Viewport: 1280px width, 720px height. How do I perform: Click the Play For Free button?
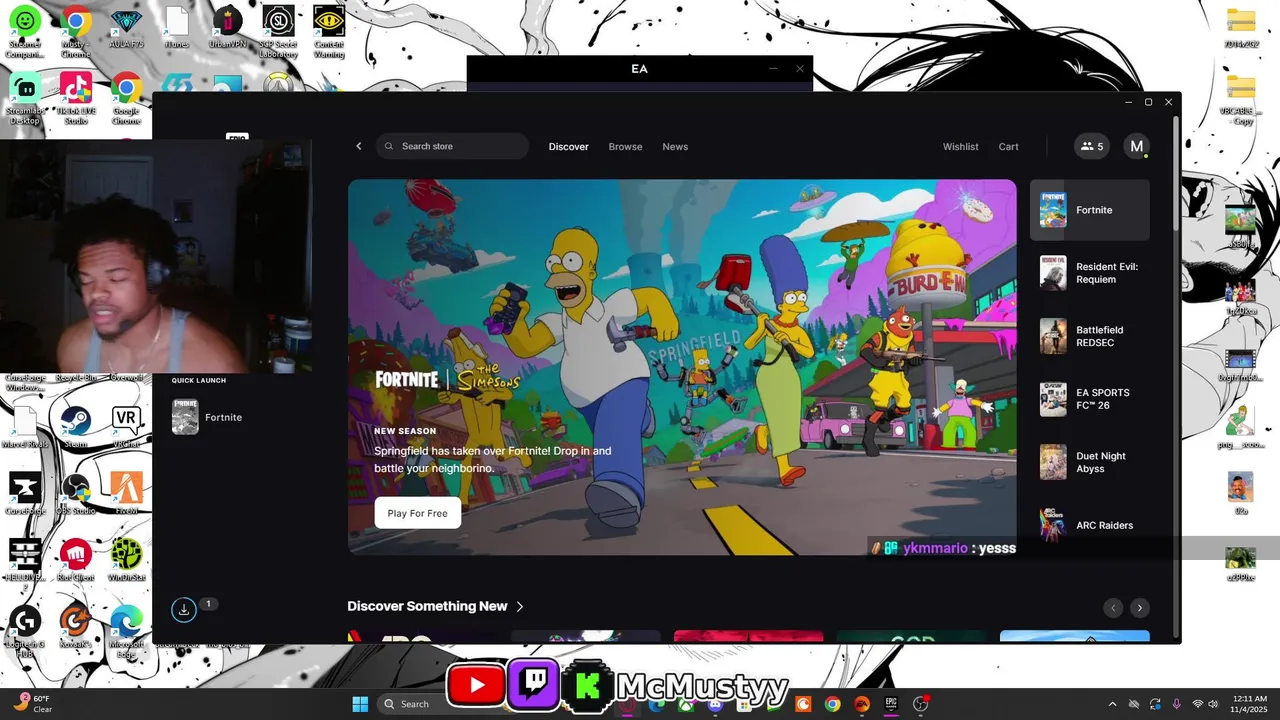point(417,513)
